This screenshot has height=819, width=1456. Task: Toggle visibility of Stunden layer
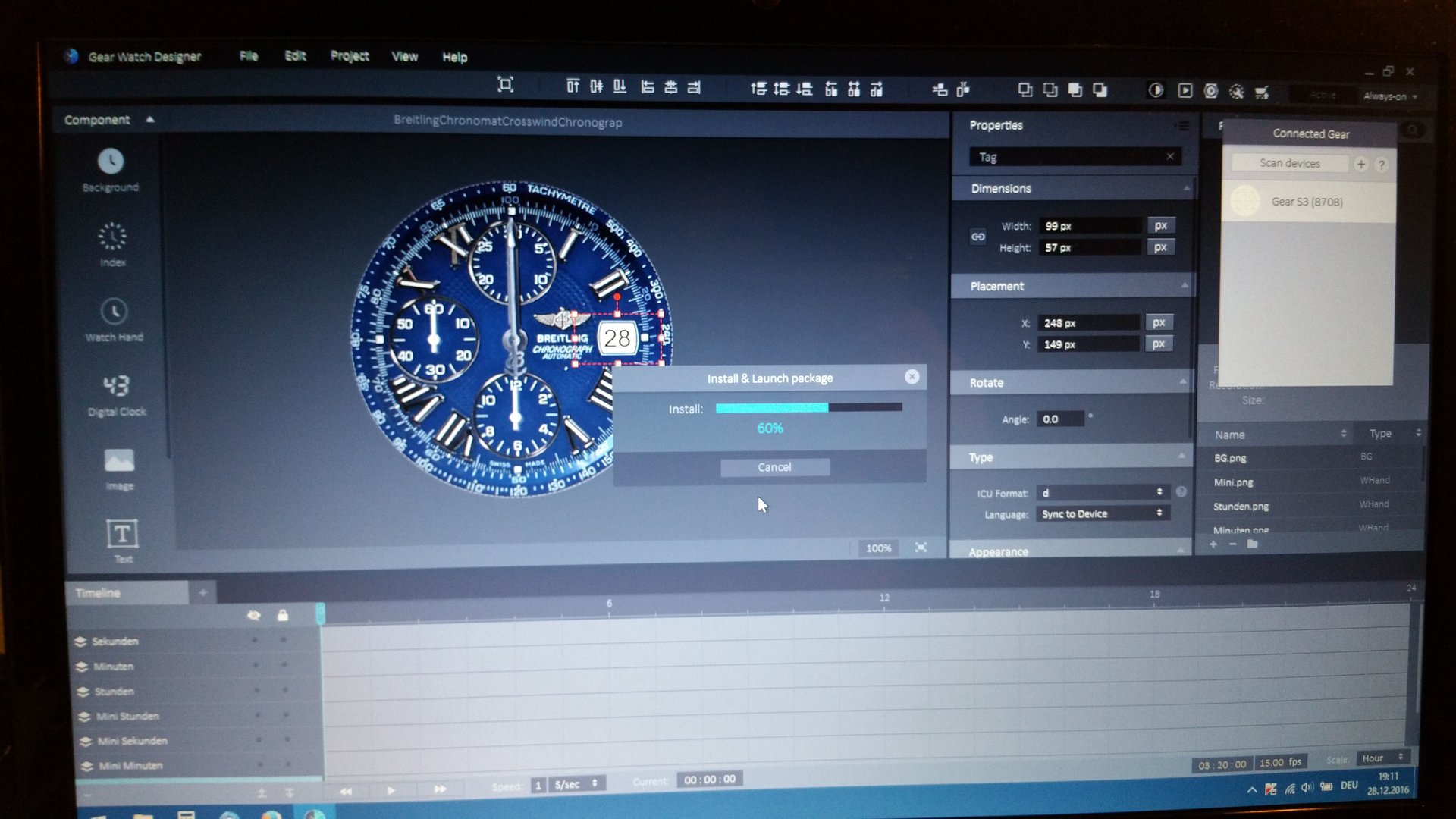click(256, 691)
